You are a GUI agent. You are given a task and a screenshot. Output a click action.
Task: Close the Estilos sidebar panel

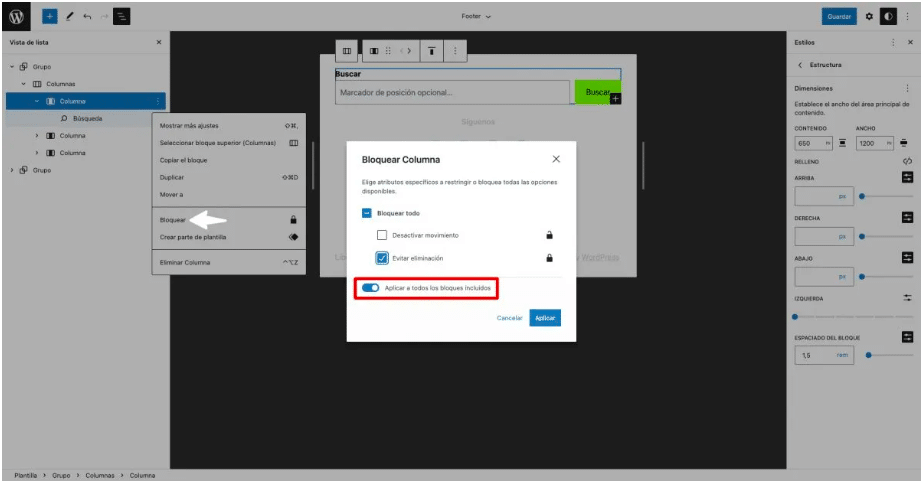tap(910, 42)
